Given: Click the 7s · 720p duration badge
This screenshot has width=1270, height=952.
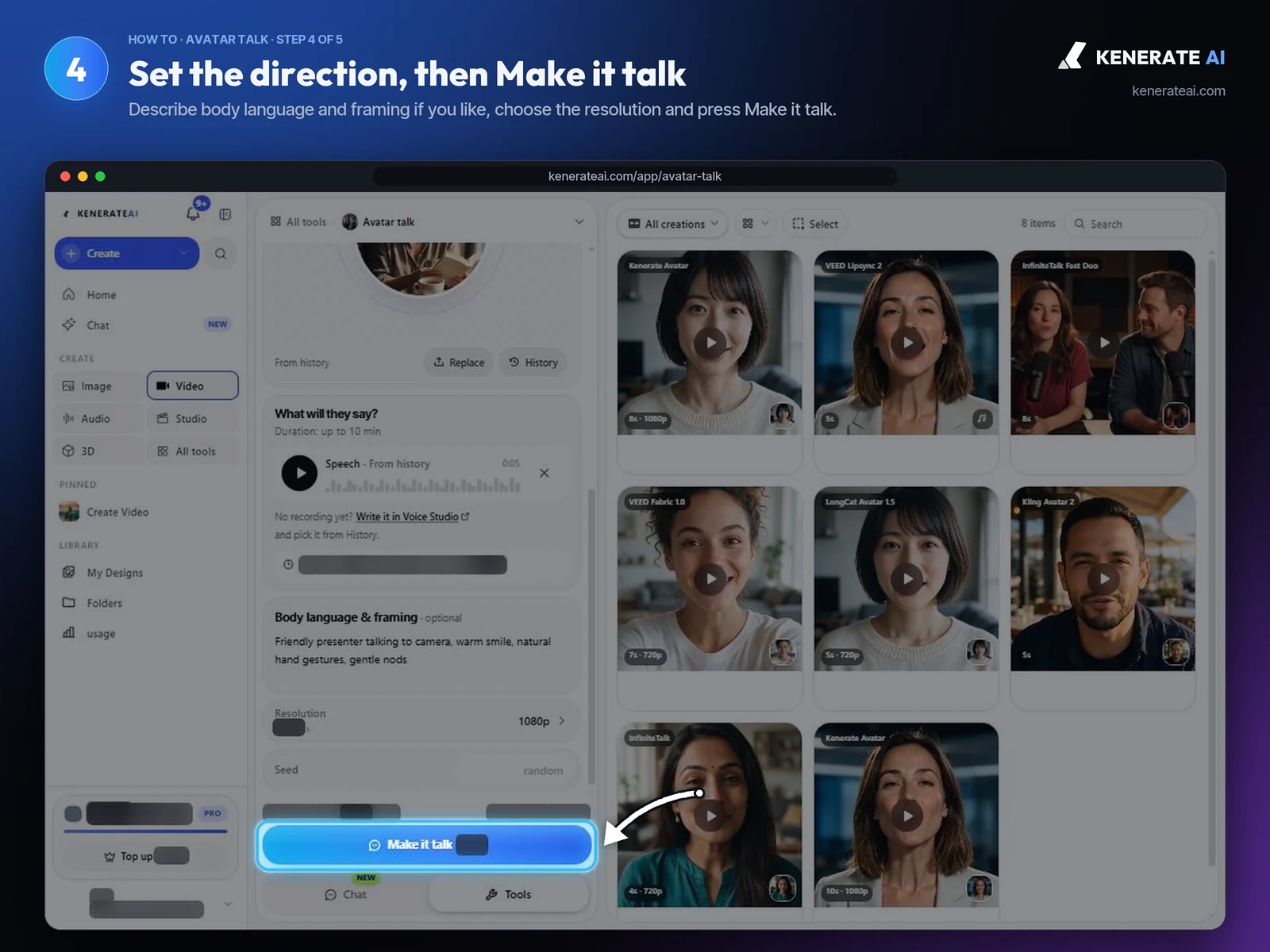Looking at the screenshot, I should pos(645,655).
